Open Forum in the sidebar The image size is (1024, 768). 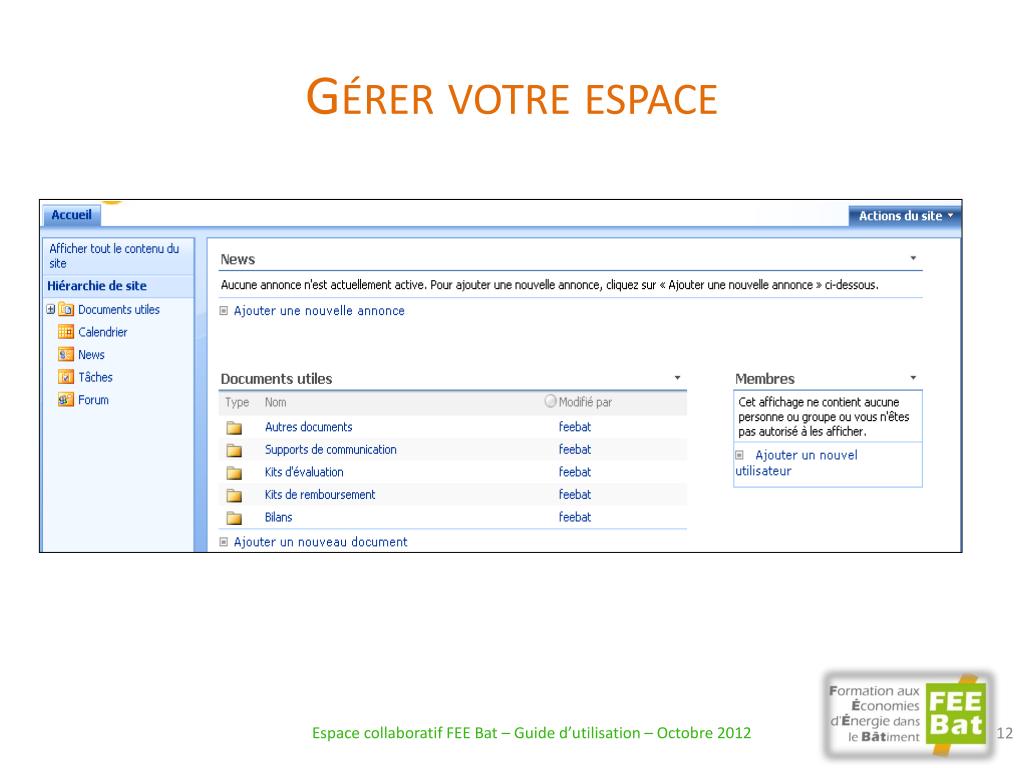(93, 400)
